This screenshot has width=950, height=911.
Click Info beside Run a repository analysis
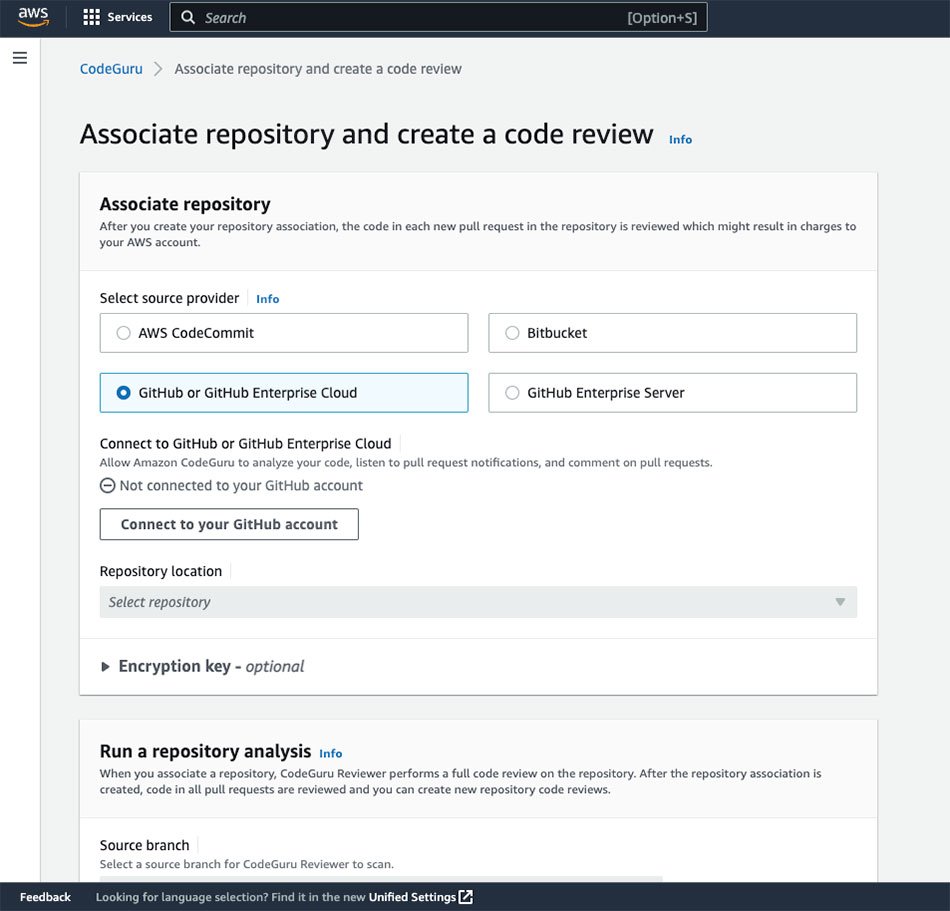point(330,753)
